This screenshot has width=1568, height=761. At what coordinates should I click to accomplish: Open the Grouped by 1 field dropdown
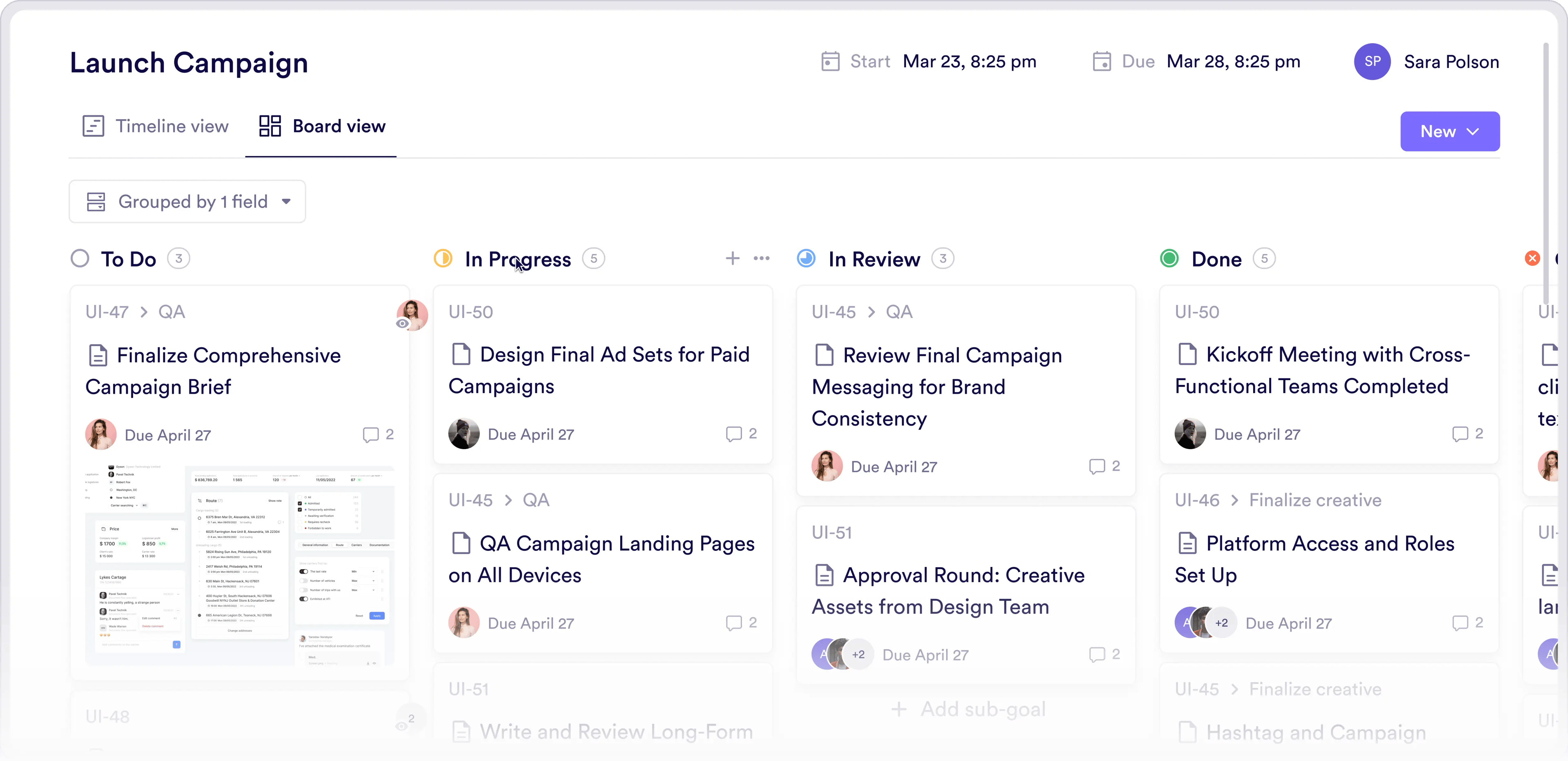click(x=187, y=202)
